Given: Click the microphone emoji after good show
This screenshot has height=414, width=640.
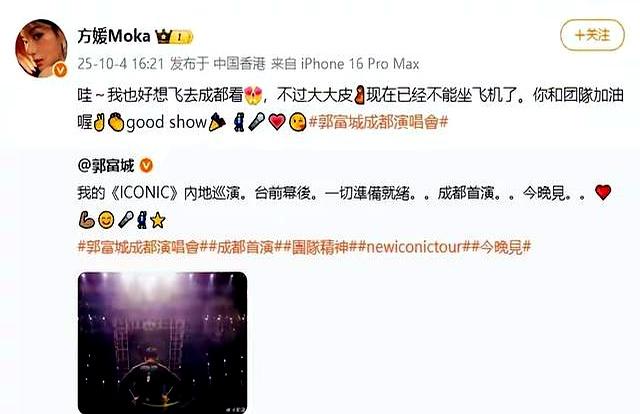Looking at the screenshot, I should tap(257, 122).
